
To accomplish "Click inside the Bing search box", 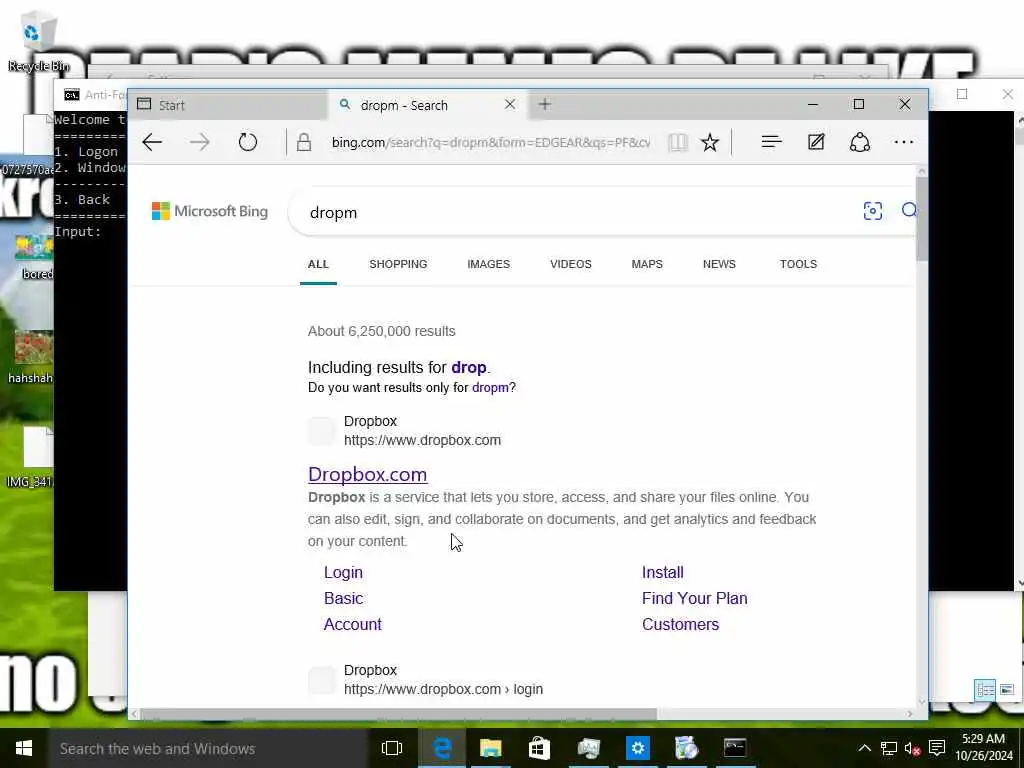I will coord(575,212).
